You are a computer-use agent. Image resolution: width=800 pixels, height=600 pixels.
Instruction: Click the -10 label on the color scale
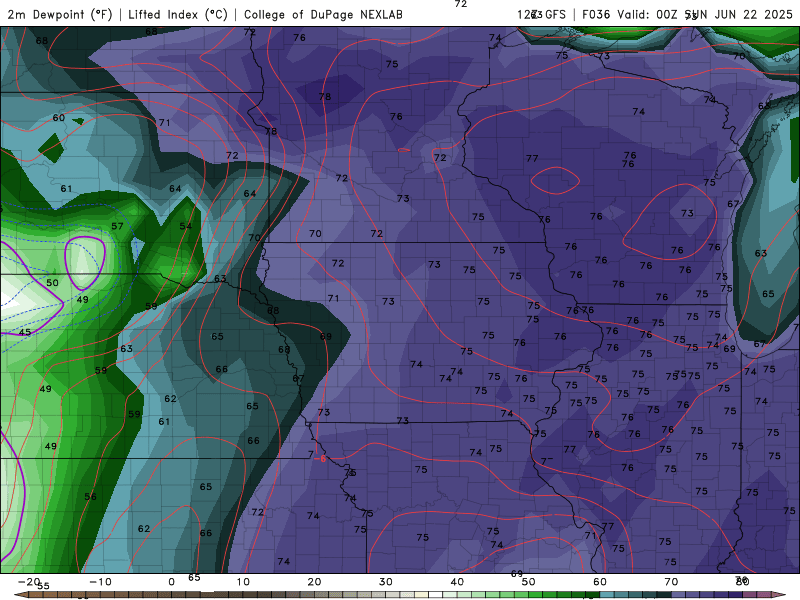pyautogui.click(x=100, y=582)
